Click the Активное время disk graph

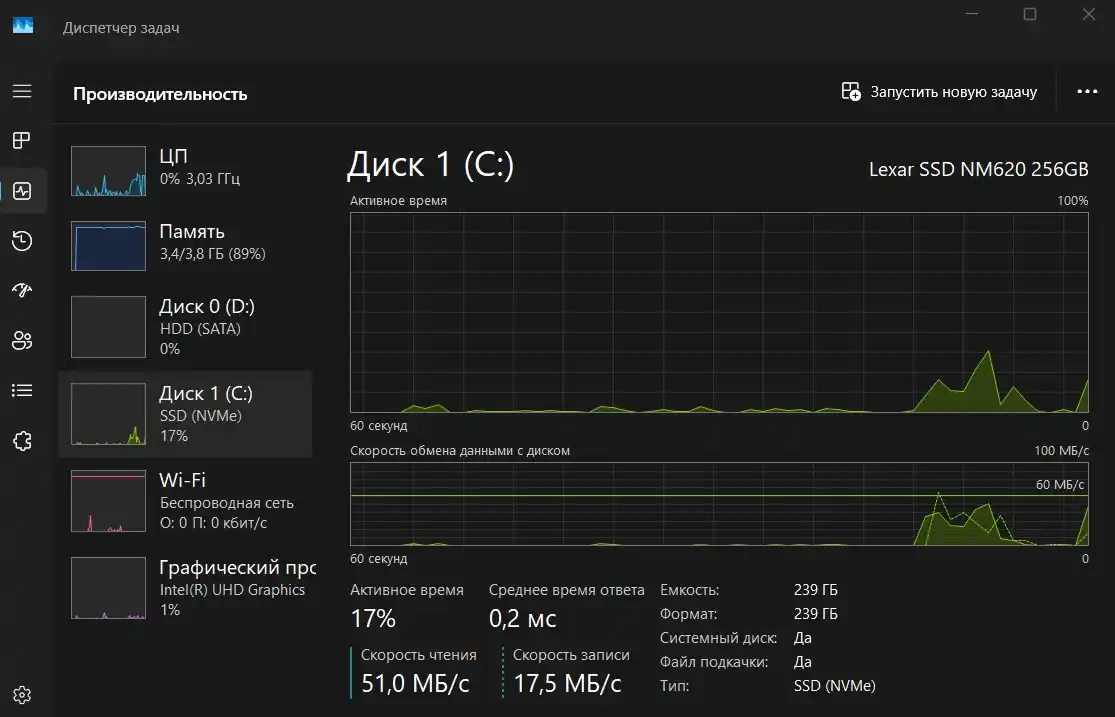click(719, 312)
